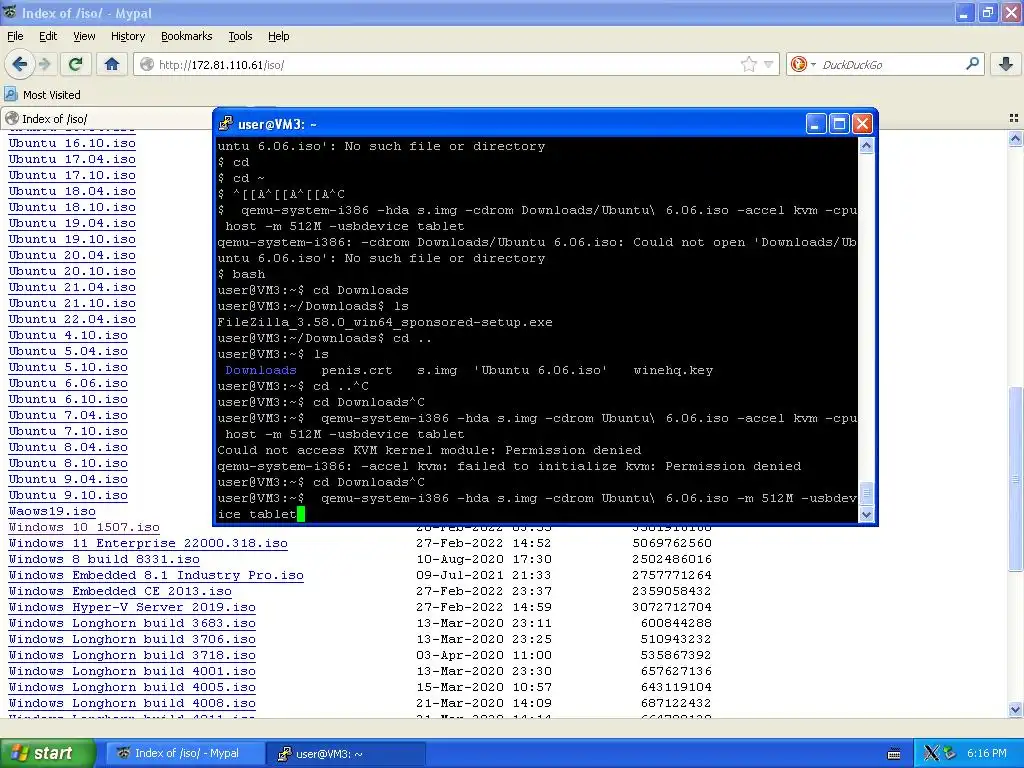Bookmark this page with the star icon
The image size is (1024, 768).
[748, 64]
